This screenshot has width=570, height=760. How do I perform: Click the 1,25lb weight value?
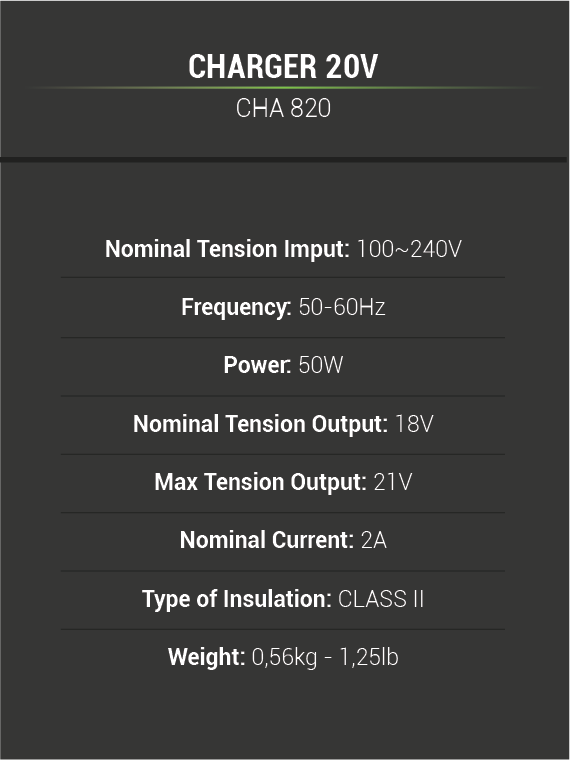click(368, 658)
